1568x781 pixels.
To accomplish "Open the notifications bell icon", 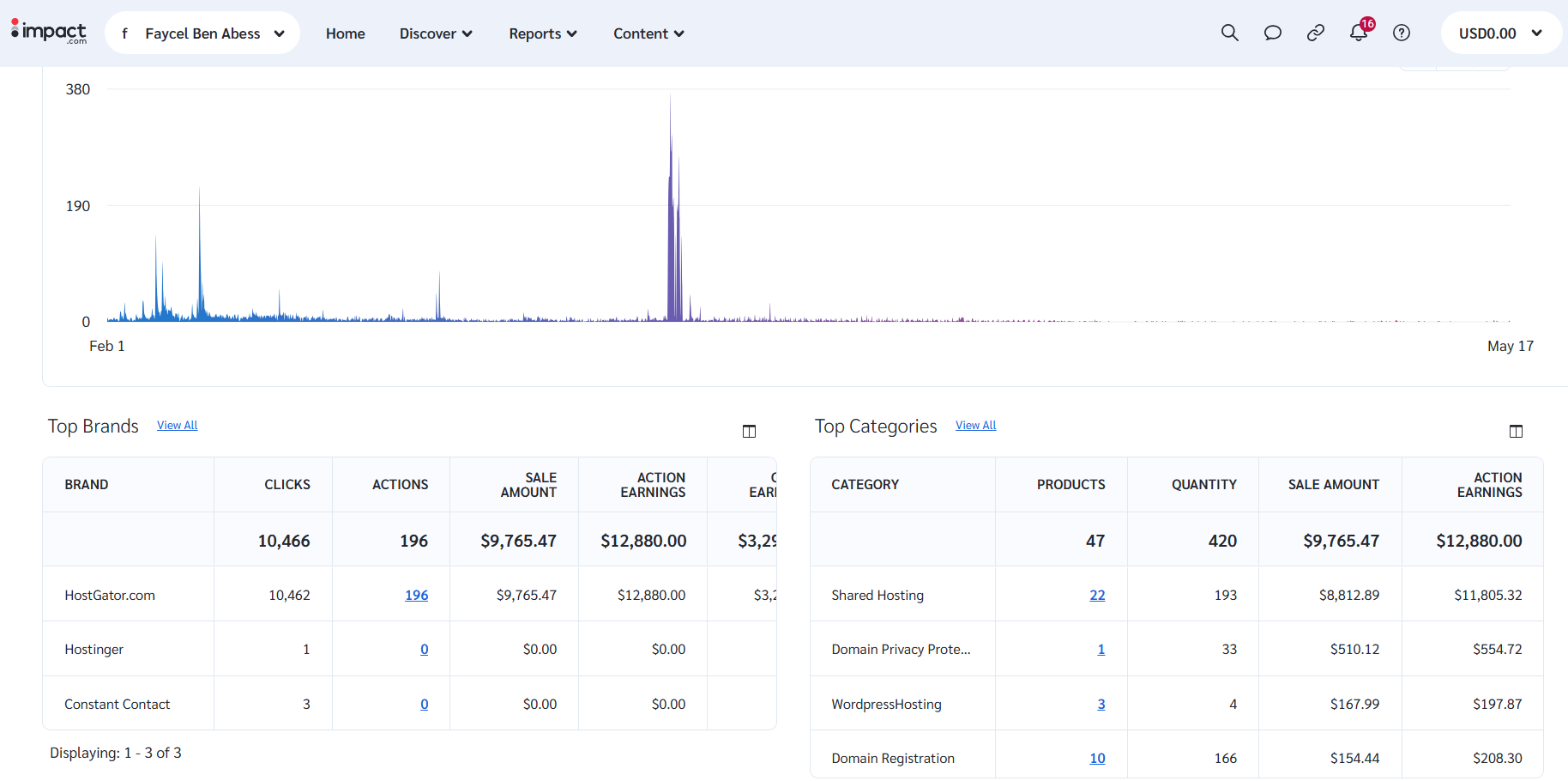I will (1359, 33).
